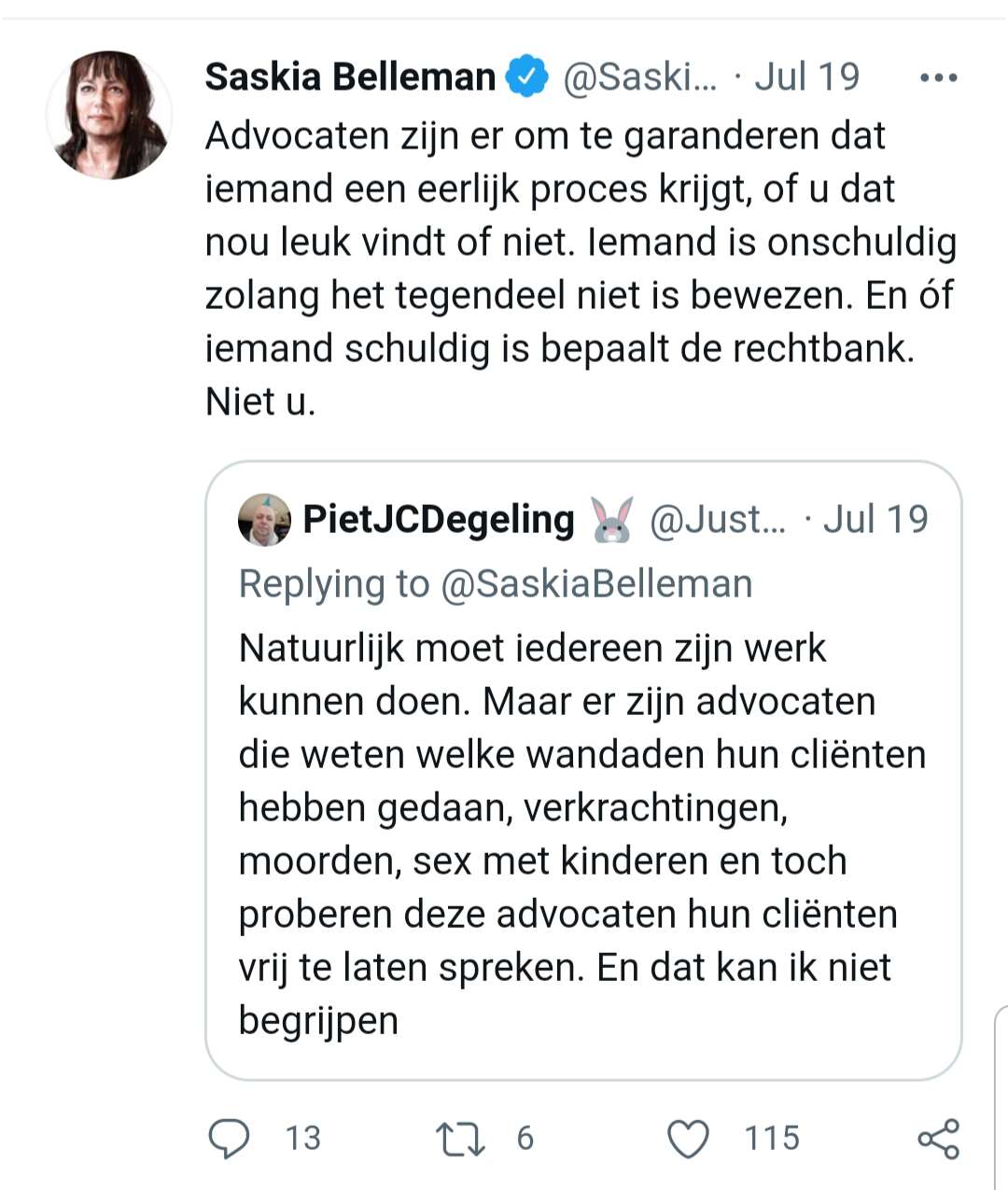This screenshot has height=1190, width=1008.
Task: Open the PietJCDegeling display name
Action: (x=439, y=520)
